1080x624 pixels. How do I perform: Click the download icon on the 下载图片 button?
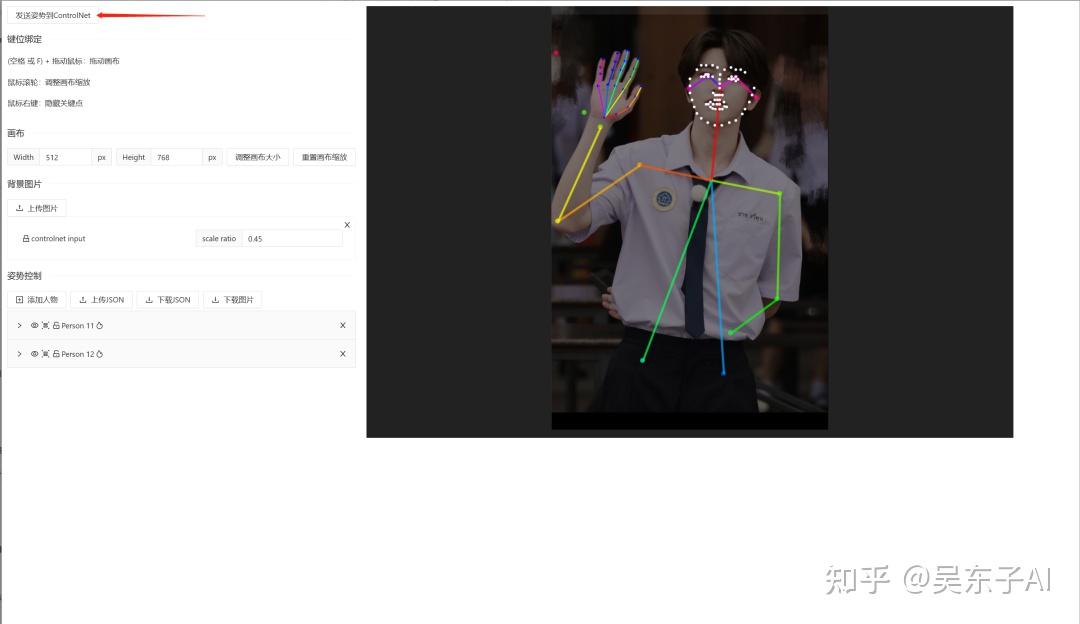click(215, 299)
